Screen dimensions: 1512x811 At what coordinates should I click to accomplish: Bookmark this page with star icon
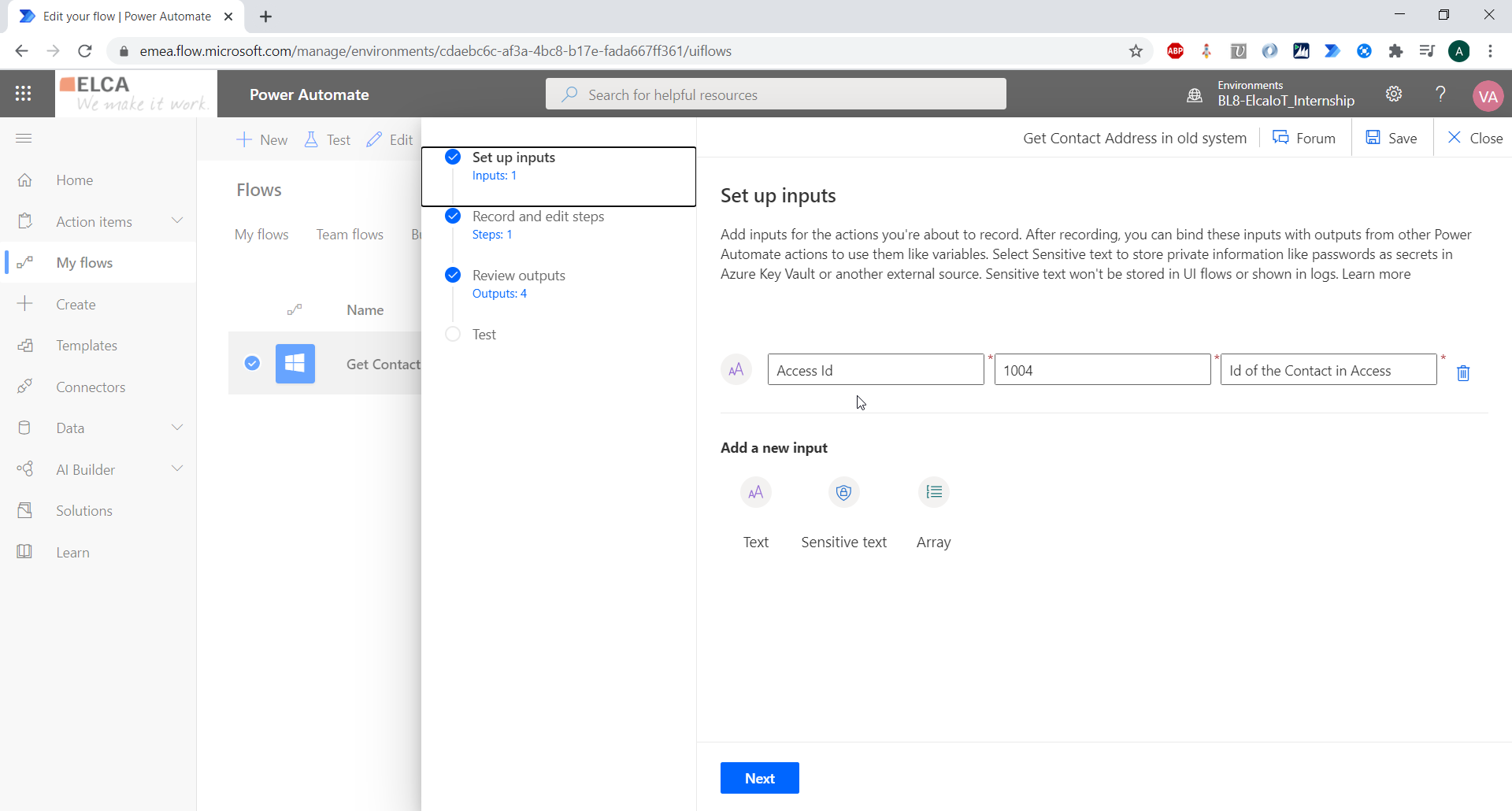tap(1136, 51)
